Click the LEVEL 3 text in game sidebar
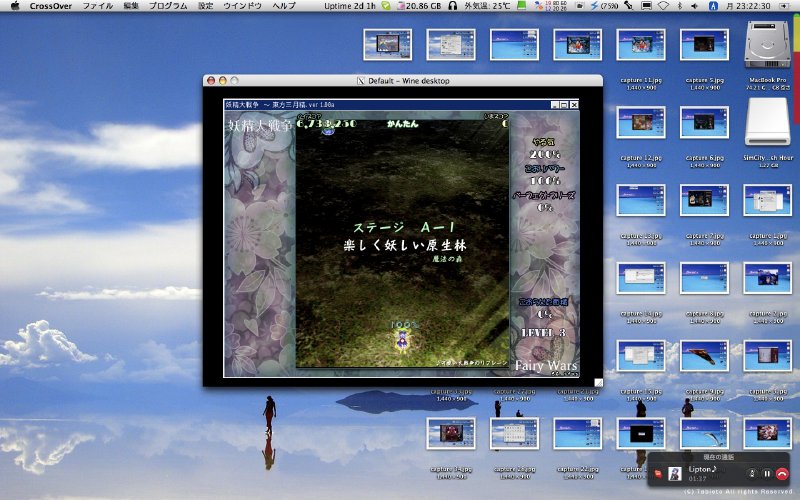 pos(543,333)
